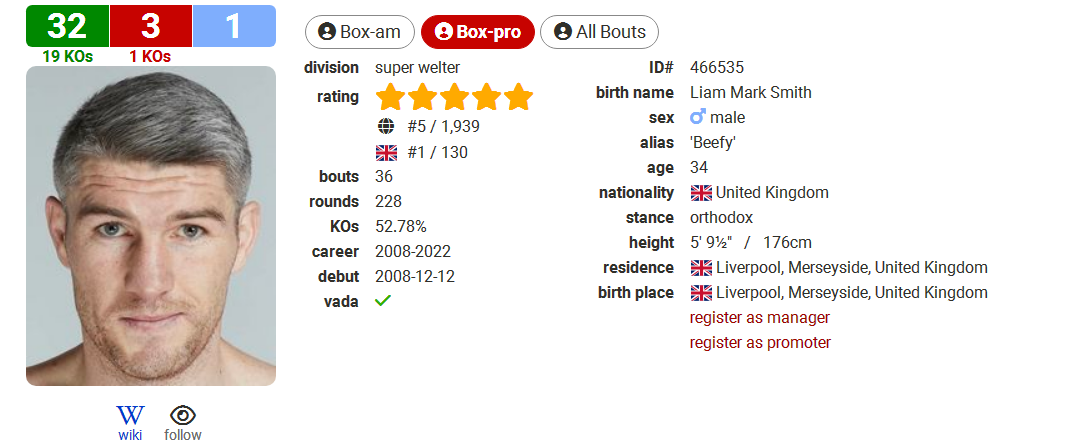Click the blue 1 draws box

pos(234,26)
